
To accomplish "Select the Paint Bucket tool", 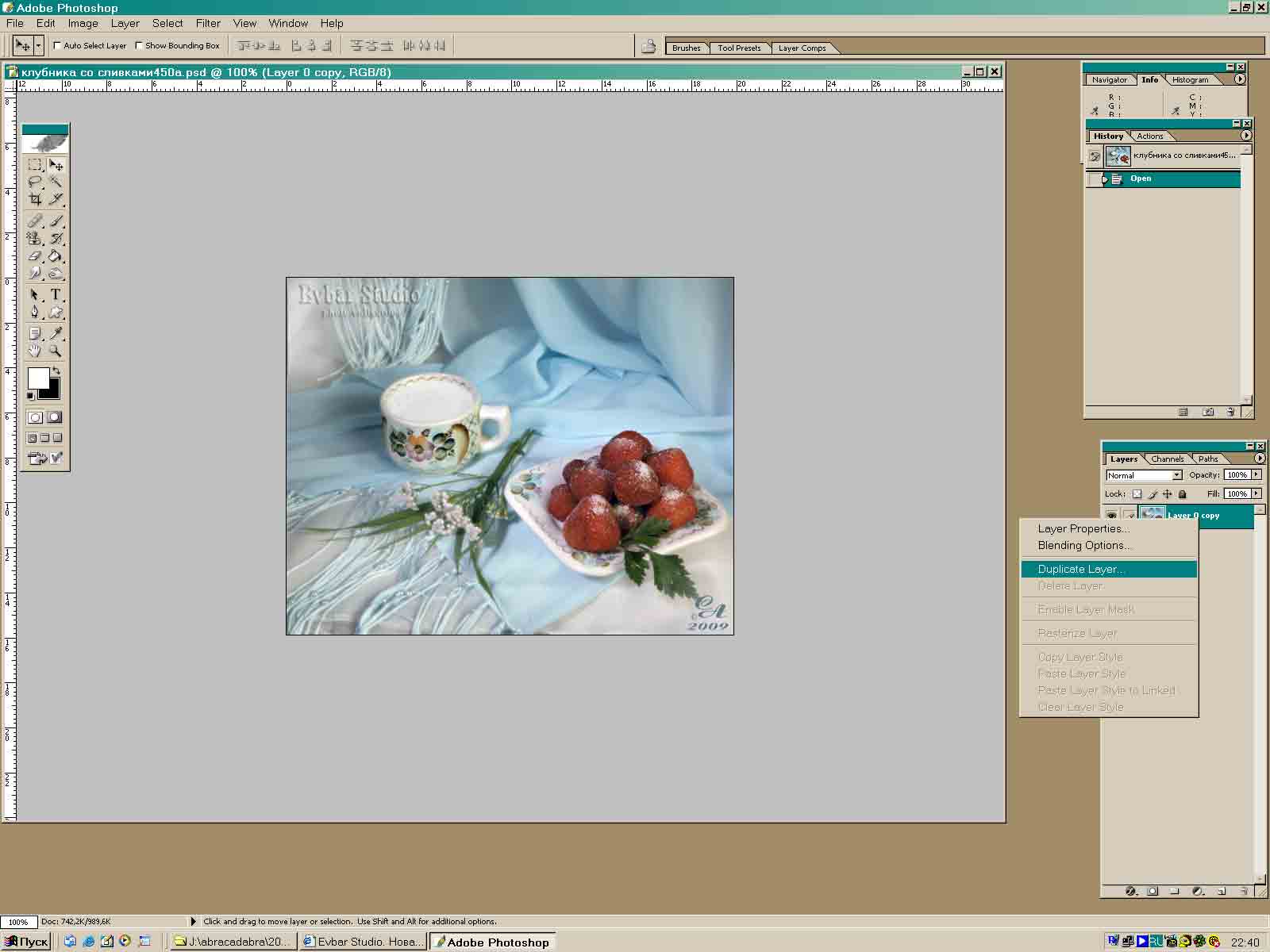I will [x=56, y=256].
